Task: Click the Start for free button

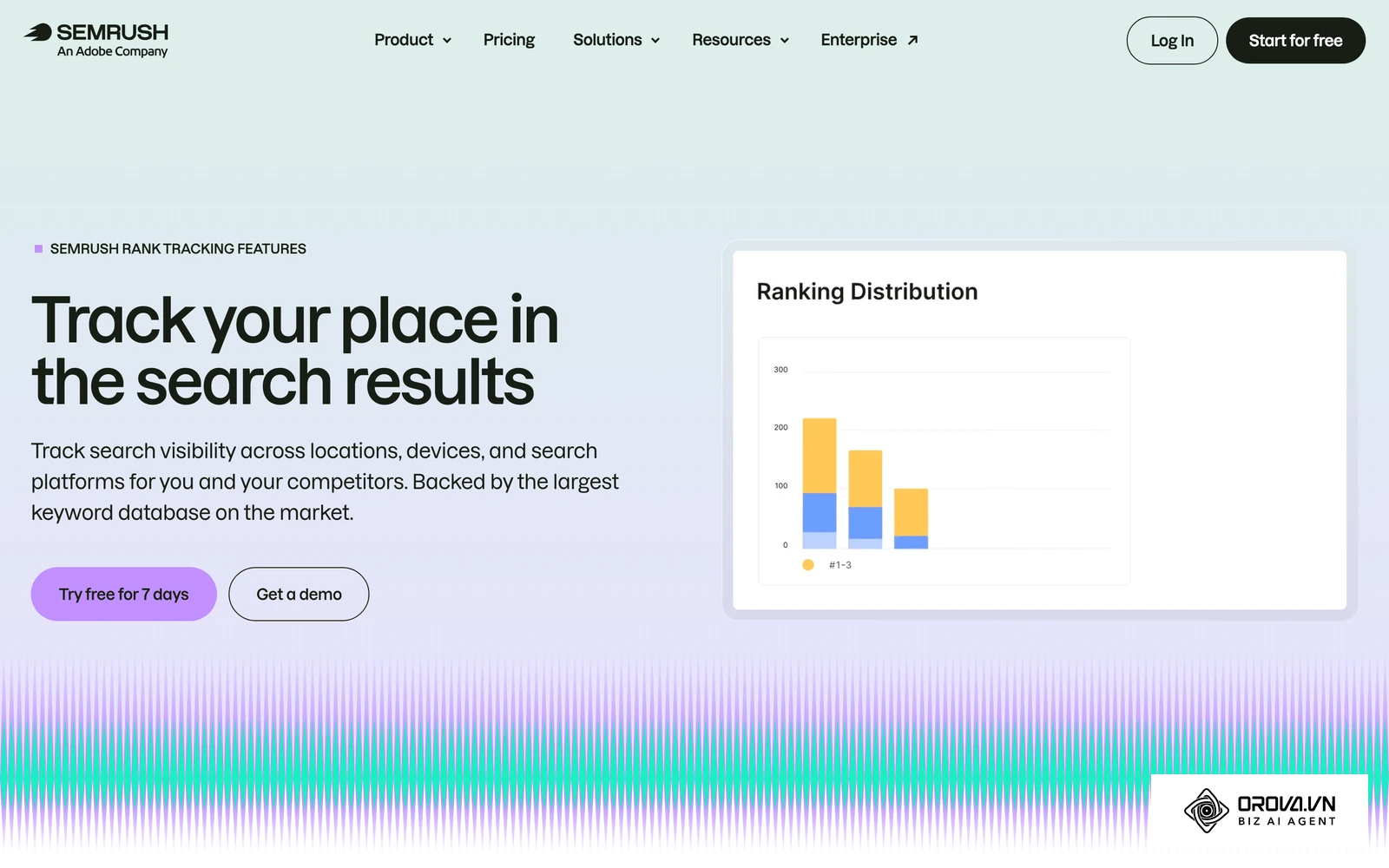Action: [1295, 41]
